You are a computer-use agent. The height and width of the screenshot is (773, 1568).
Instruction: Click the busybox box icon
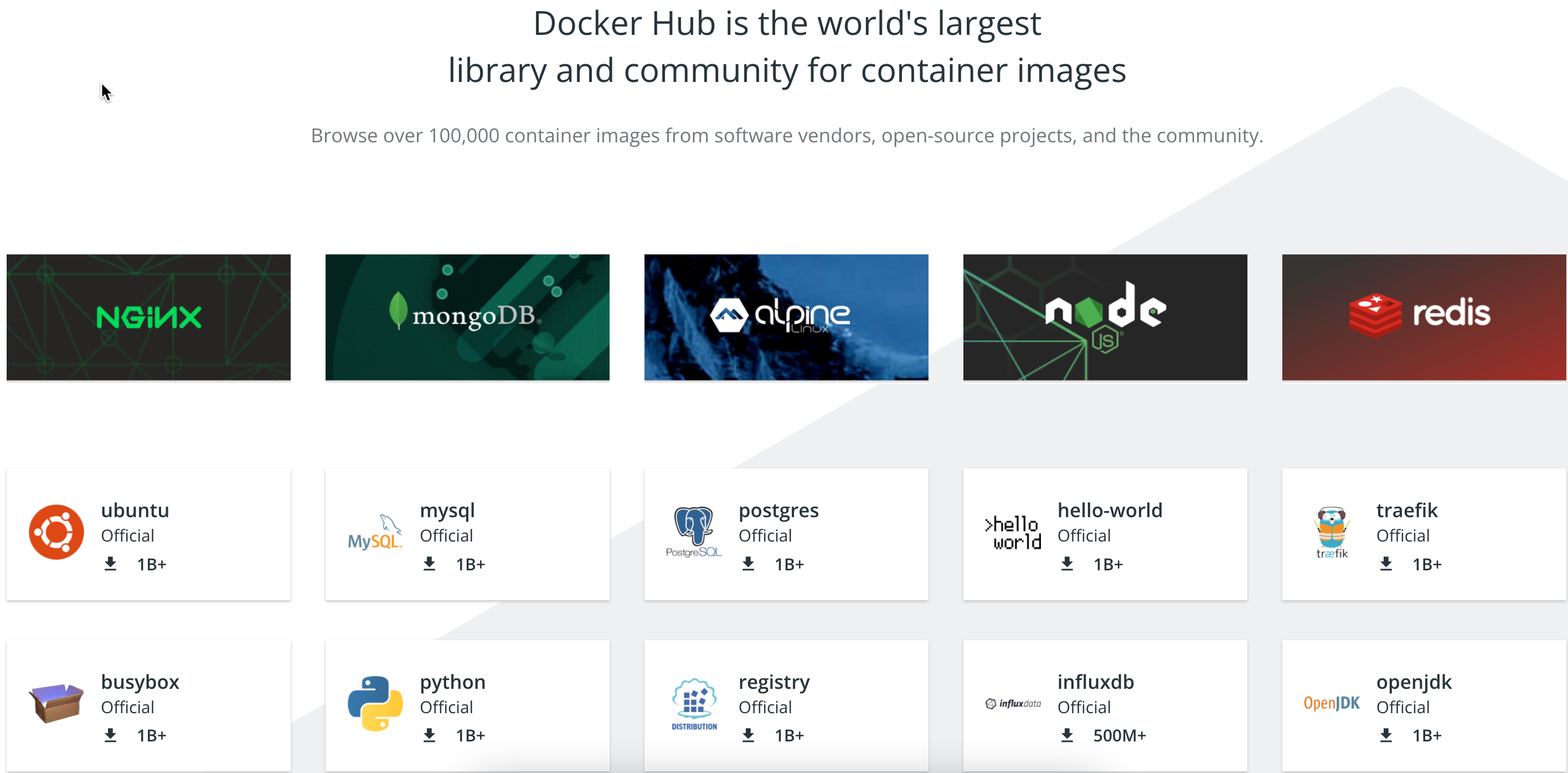56,703
